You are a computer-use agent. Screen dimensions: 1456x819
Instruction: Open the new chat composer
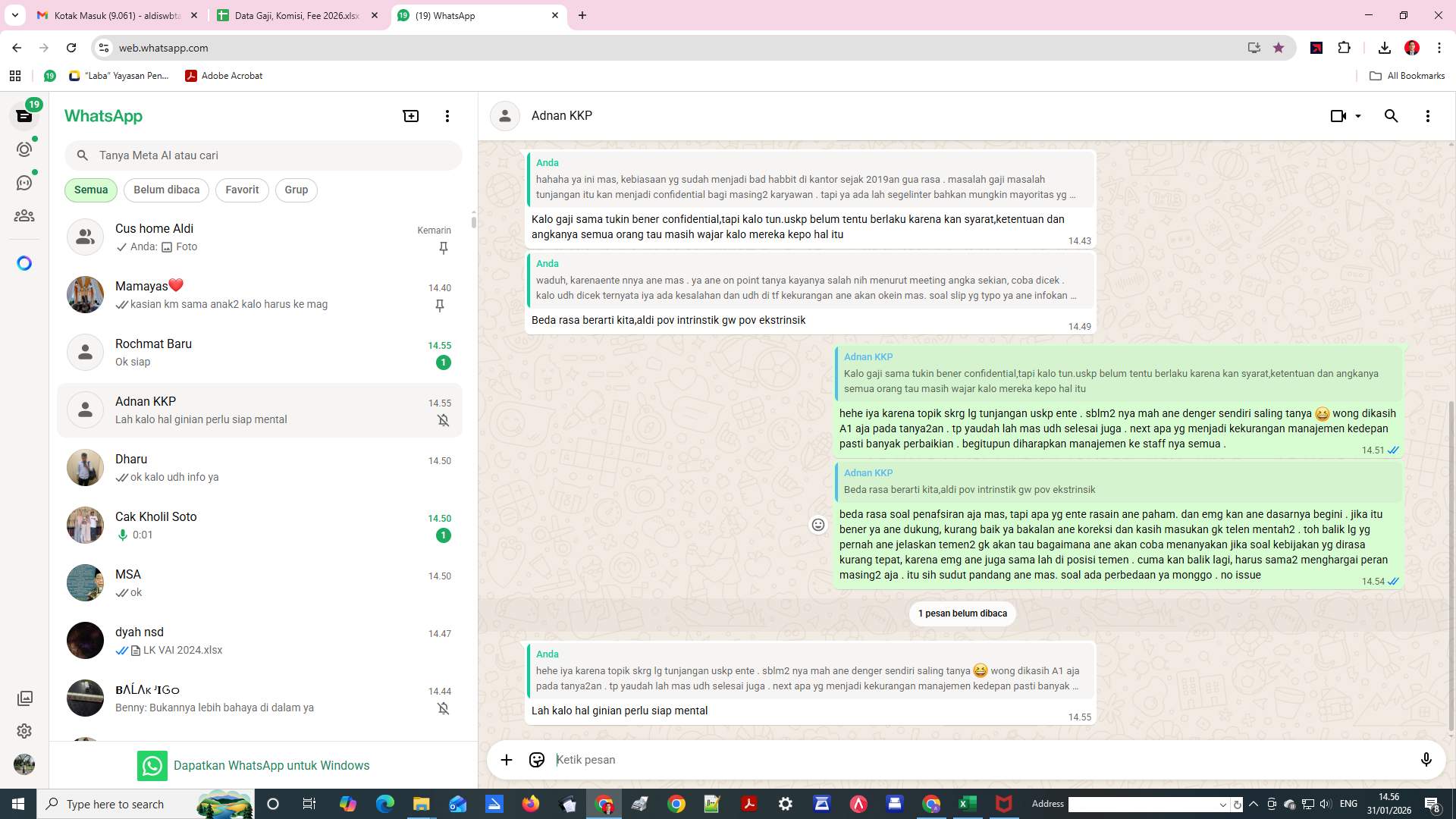point(410,115)
